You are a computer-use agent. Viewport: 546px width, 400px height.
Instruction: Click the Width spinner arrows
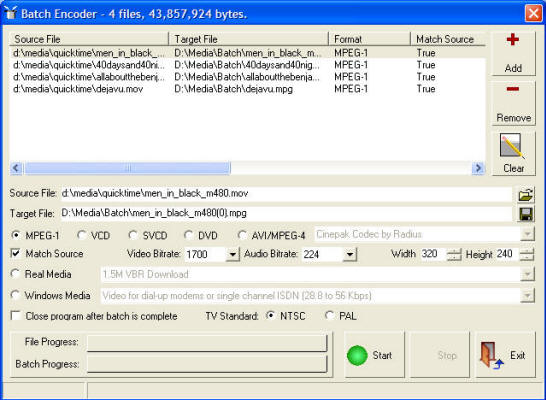(454, 254)
